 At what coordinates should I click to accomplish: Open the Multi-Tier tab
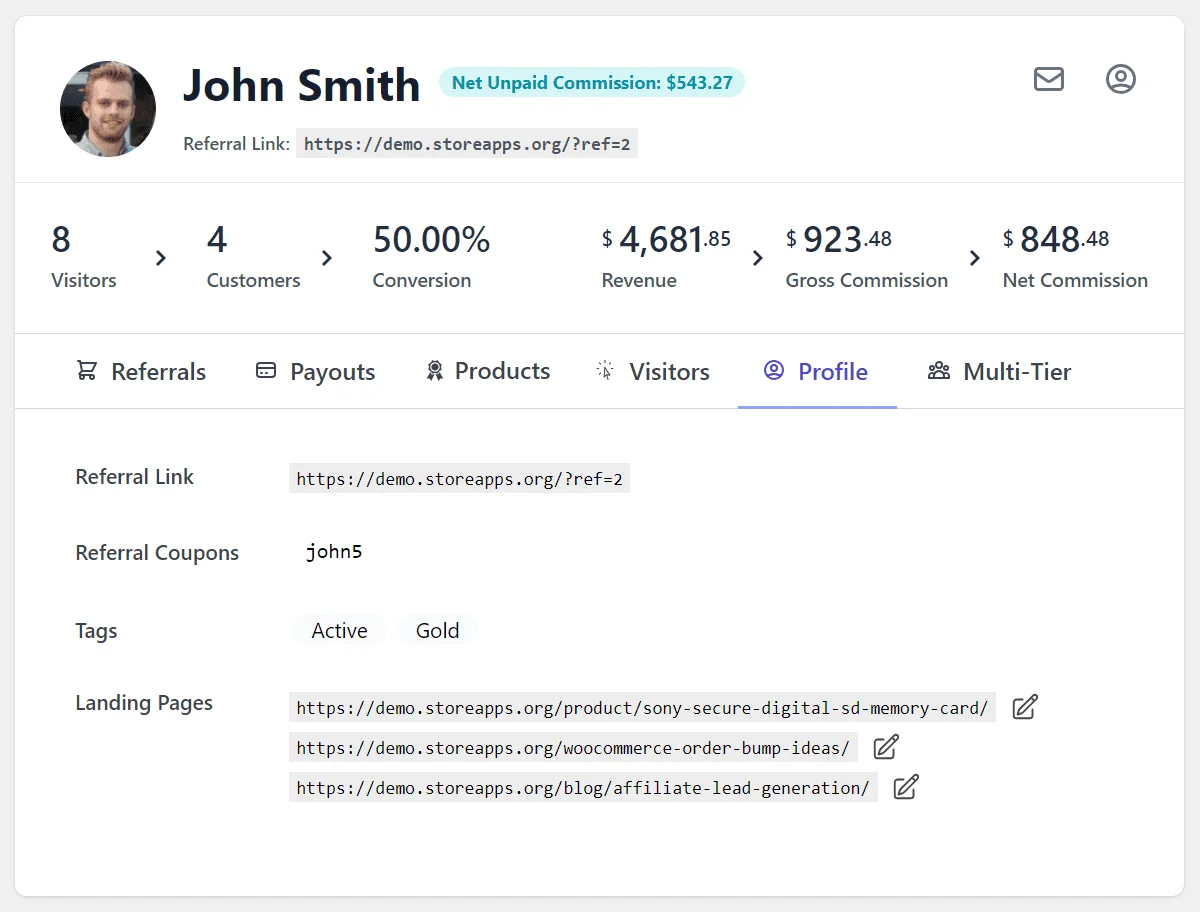[x=999, y=372]
